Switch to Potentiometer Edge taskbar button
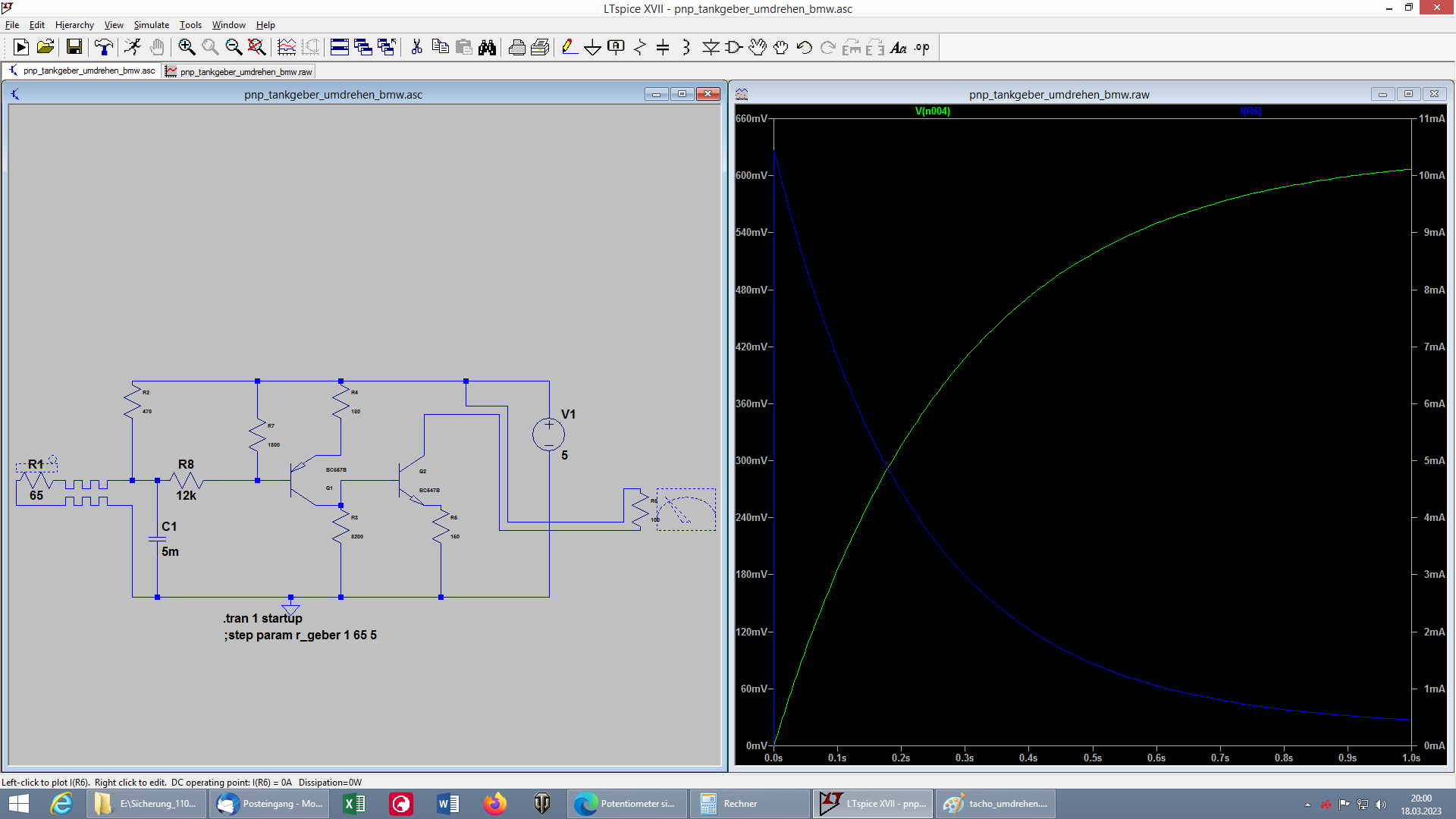Screen dimensions: 1456x819 pos(627,804)
